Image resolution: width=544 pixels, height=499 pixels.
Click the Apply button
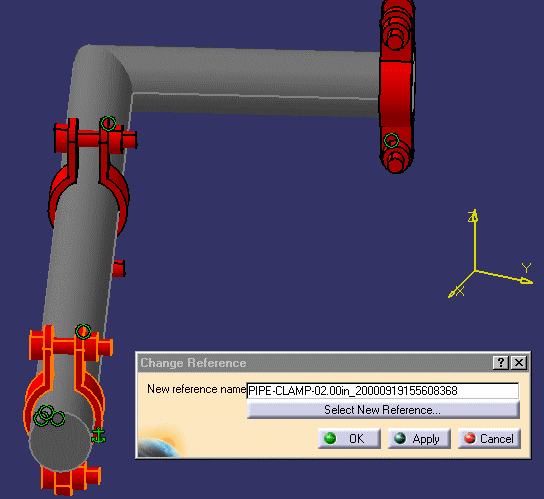419,439
